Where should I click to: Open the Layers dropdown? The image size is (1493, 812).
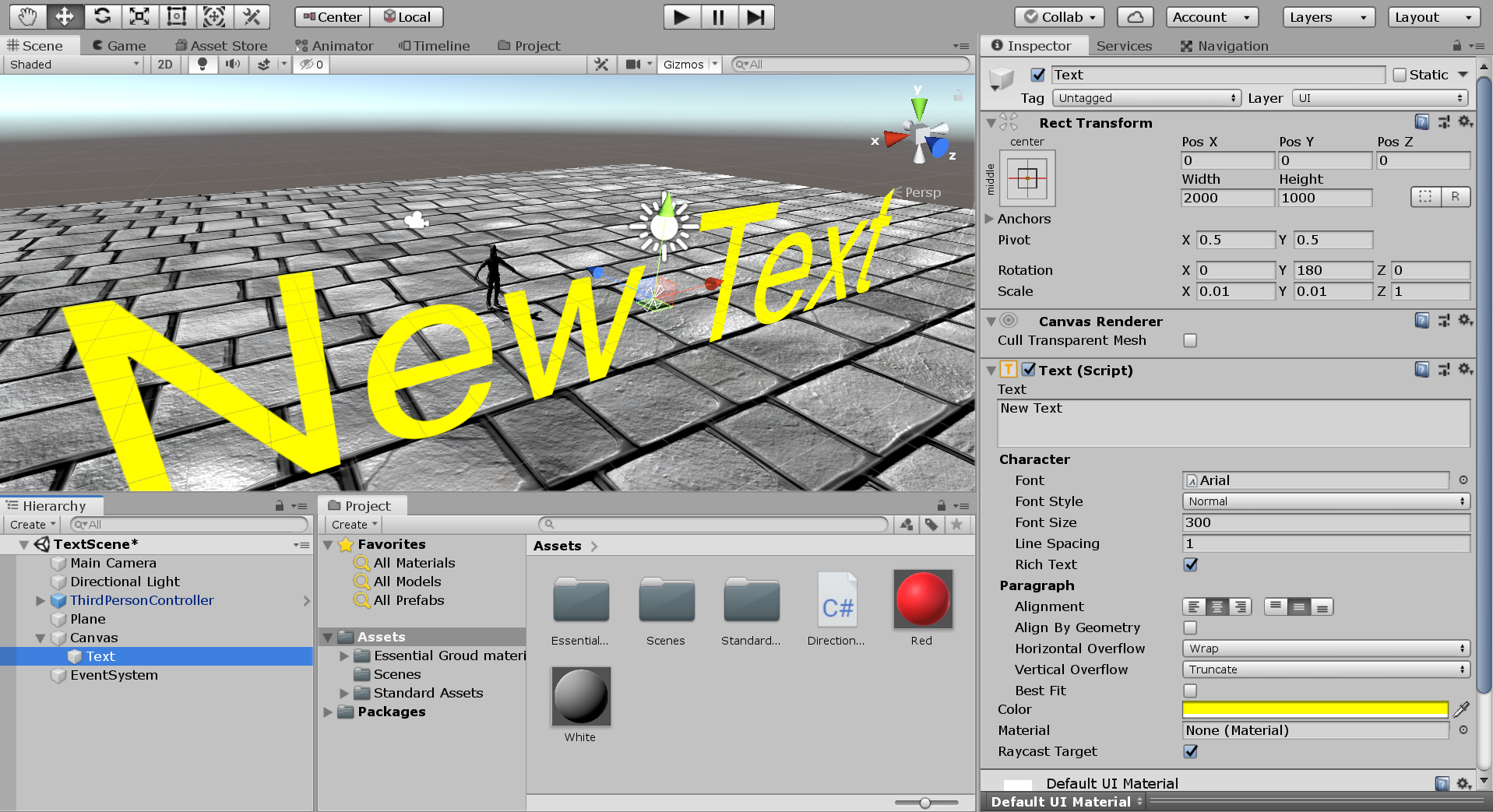pos(1327,17)
